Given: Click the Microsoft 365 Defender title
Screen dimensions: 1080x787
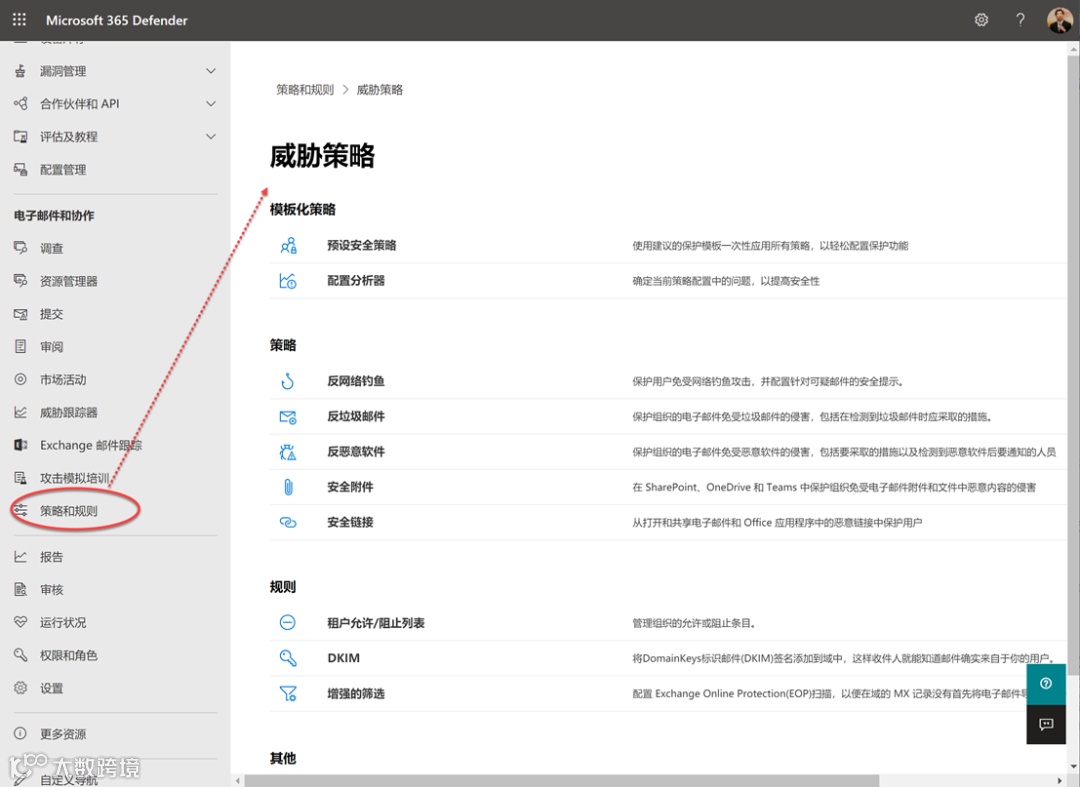Looking at the screenshot, I should coord(116,20).
